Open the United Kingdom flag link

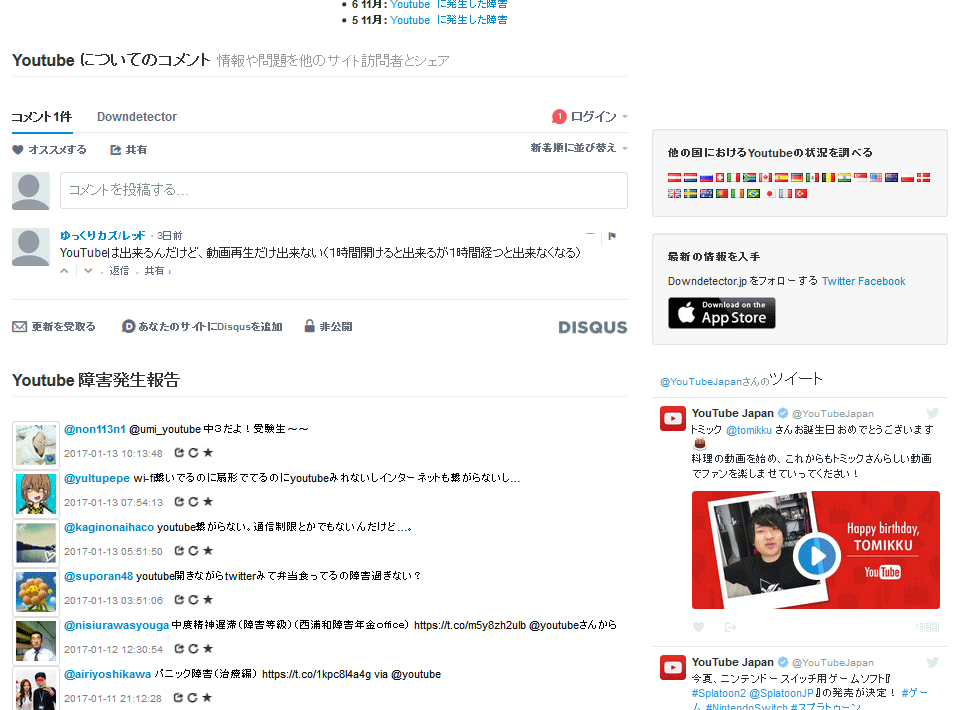pyautogui.click(x=674, y=193)
